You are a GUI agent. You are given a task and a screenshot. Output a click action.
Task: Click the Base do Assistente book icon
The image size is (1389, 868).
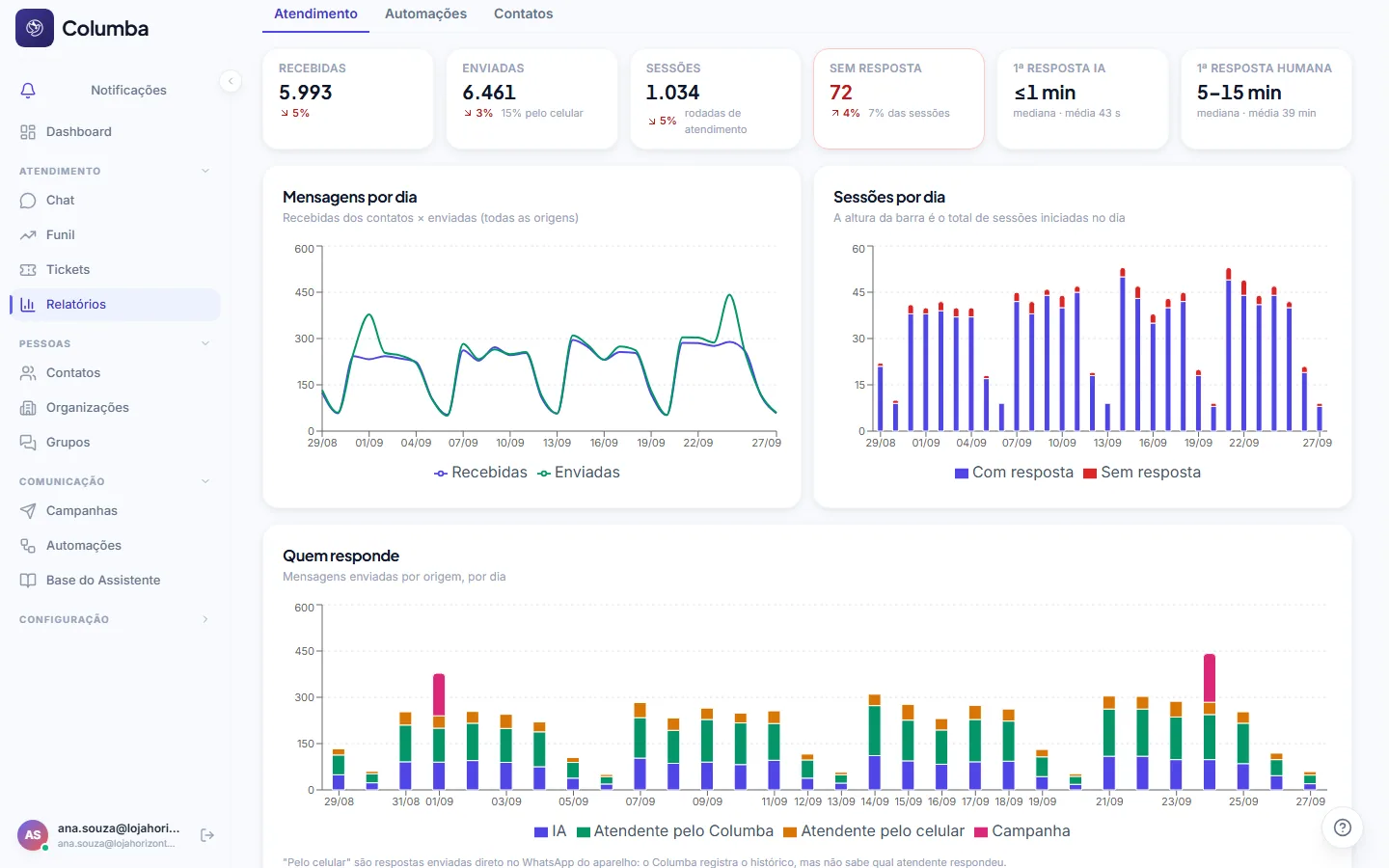[28, 581]
